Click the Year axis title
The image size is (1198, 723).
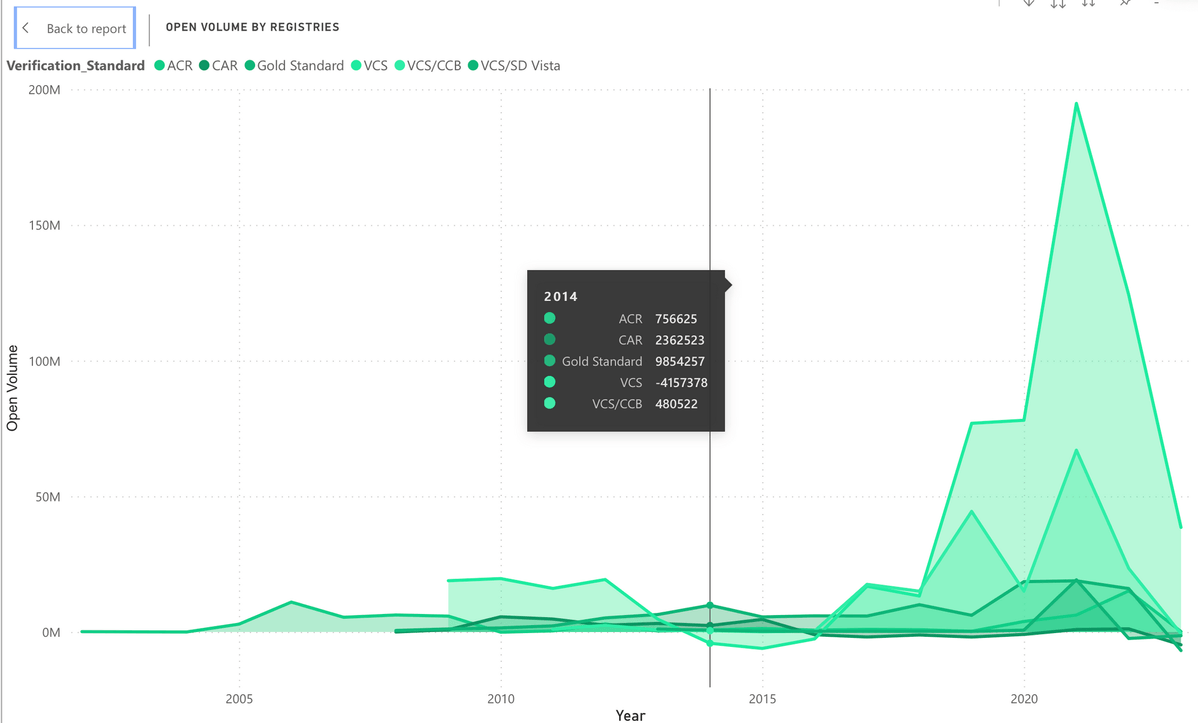click(630, 715)
